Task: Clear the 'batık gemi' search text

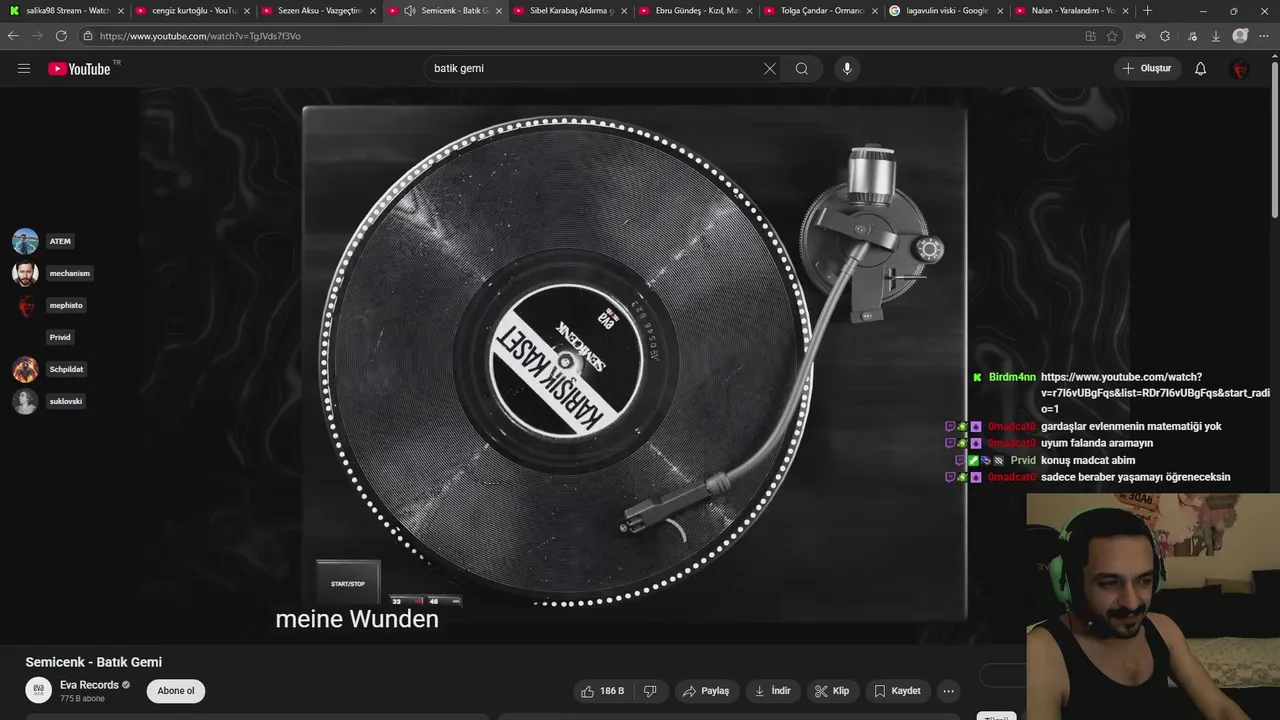Action: (770, 69)
